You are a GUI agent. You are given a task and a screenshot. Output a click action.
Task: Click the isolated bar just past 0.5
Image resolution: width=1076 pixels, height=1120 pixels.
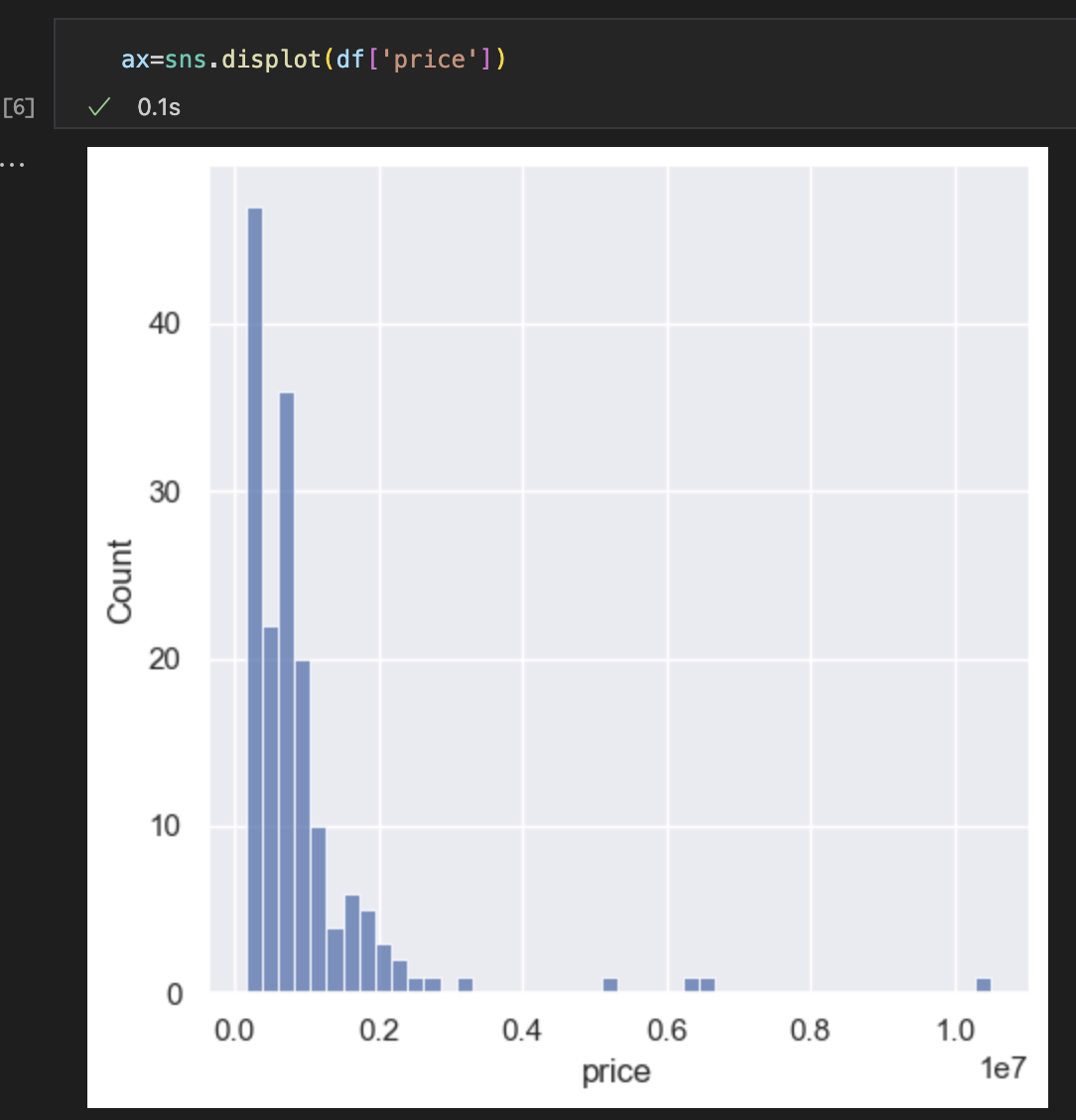click(610, 985)
